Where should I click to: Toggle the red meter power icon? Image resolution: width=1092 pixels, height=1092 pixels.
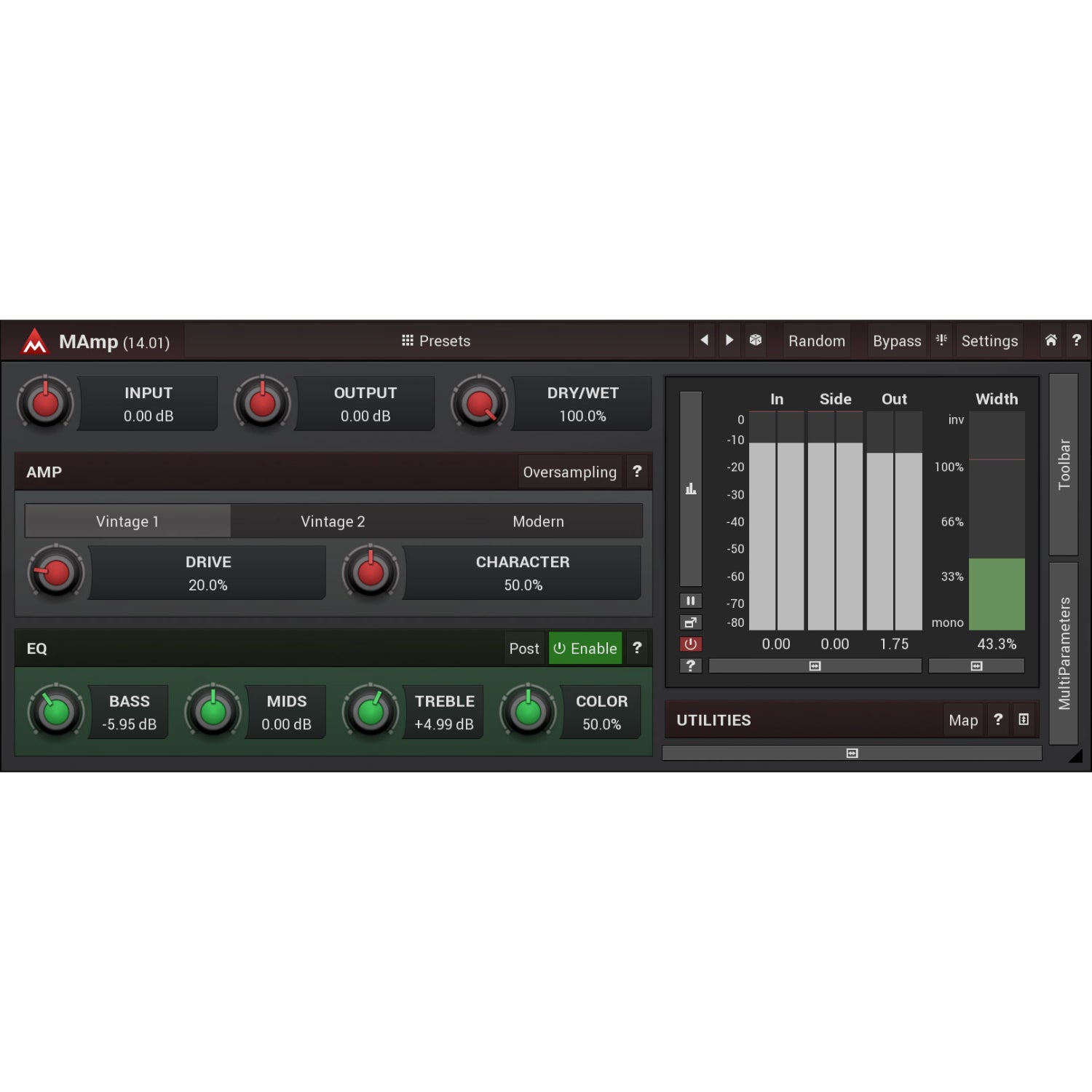(691, 644)
